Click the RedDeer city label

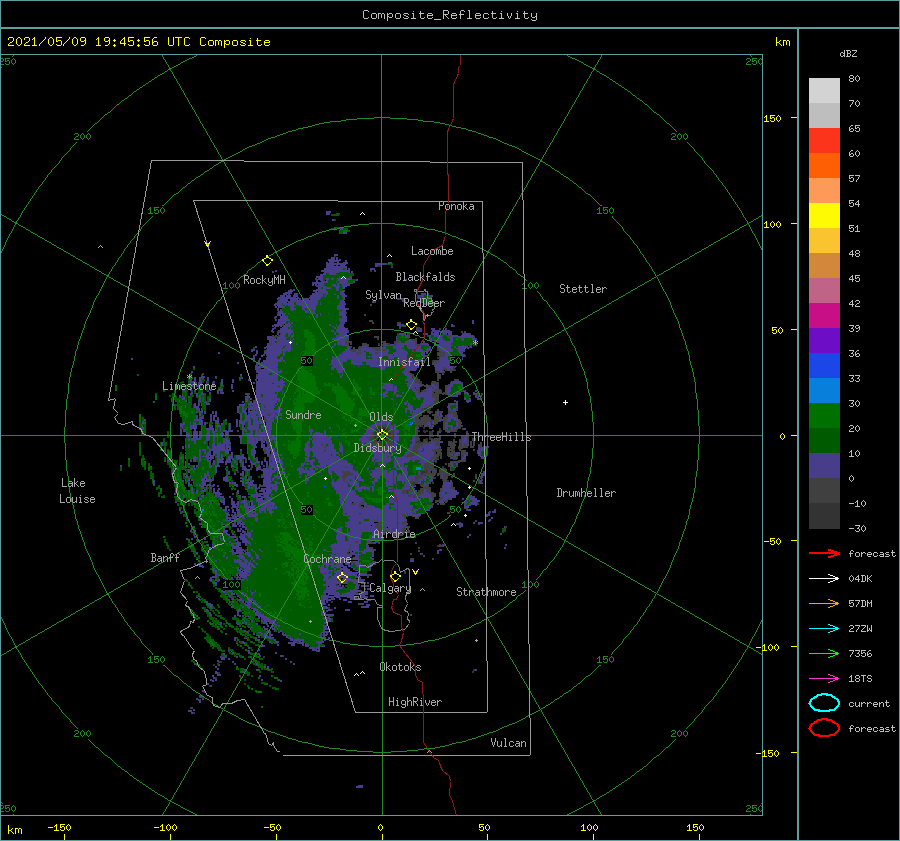pos(424,303)
